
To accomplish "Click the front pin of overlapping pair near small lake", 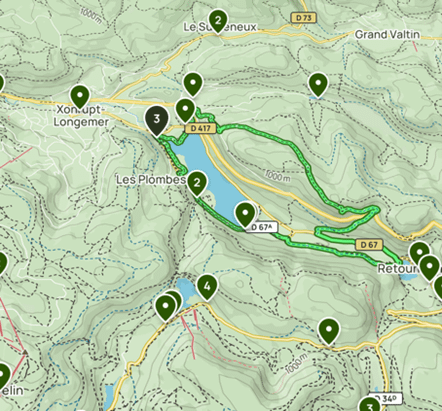I will point(166,307).
